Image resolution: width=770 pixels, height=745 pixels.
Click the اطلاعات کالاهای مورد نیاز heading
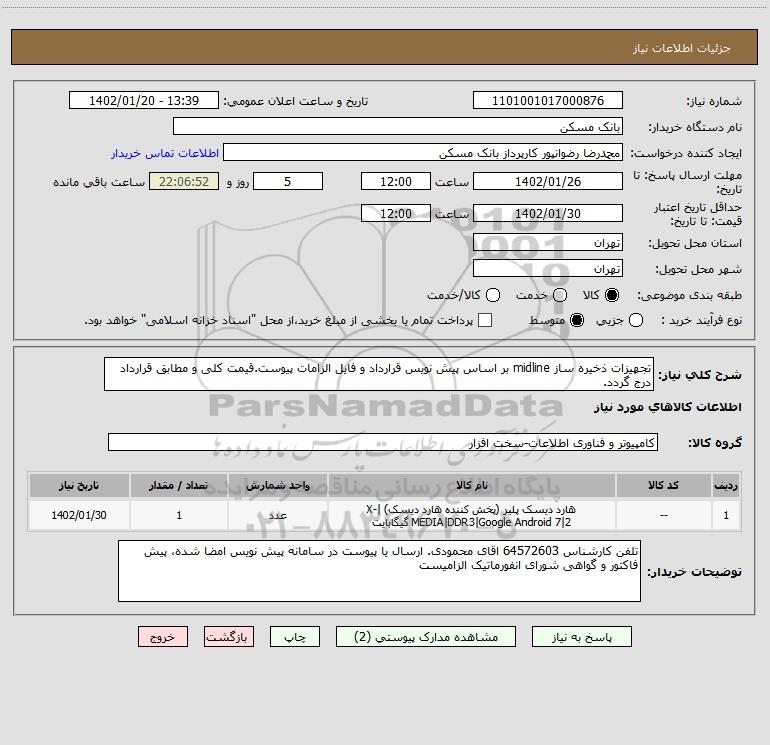[668, 407]
